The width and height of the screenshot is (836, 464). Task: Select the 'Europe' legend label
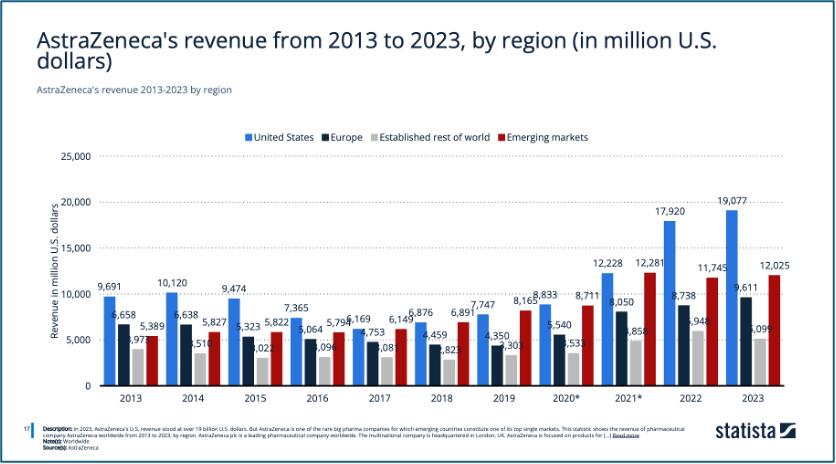[347, 138]
